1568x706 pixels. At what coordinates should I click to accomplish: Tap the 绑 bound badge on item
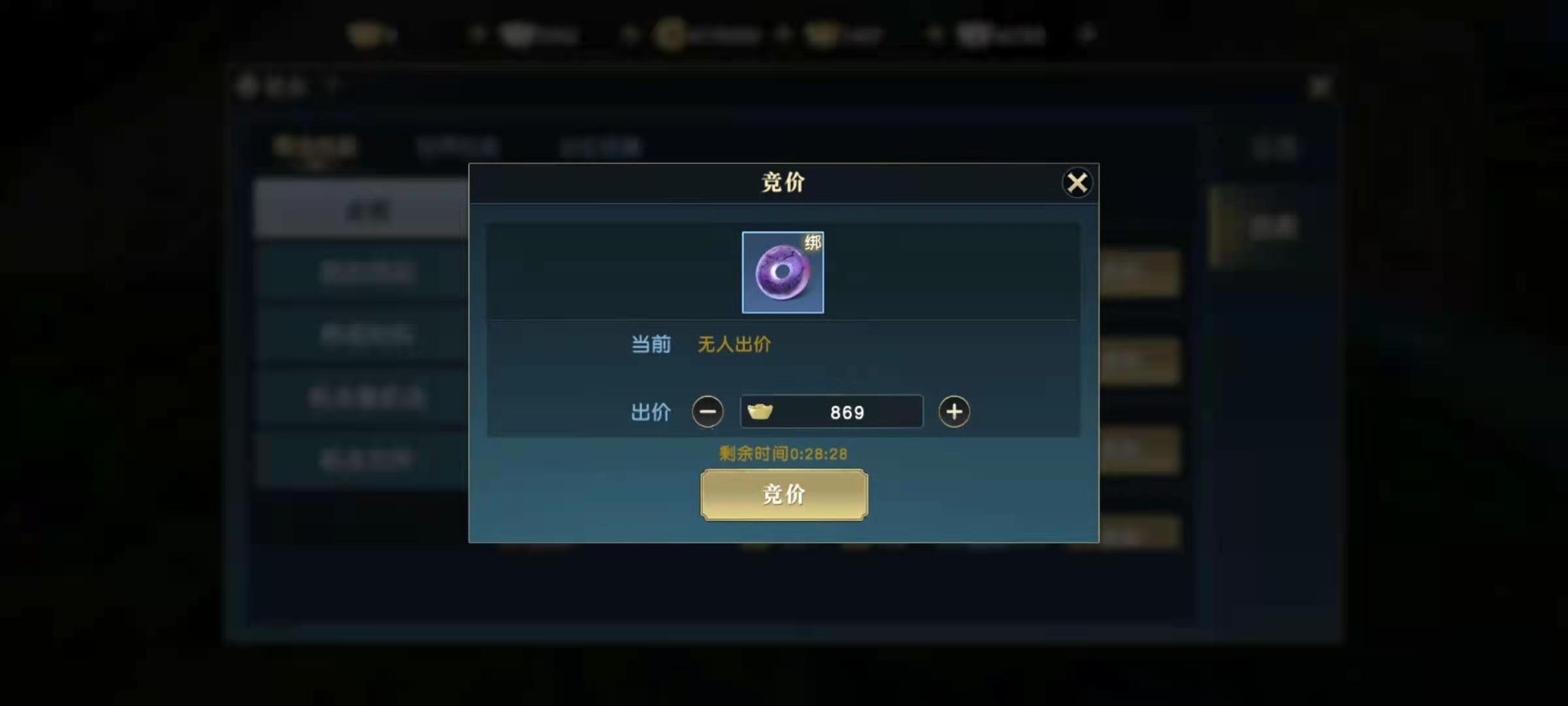(x=813, y=243)
